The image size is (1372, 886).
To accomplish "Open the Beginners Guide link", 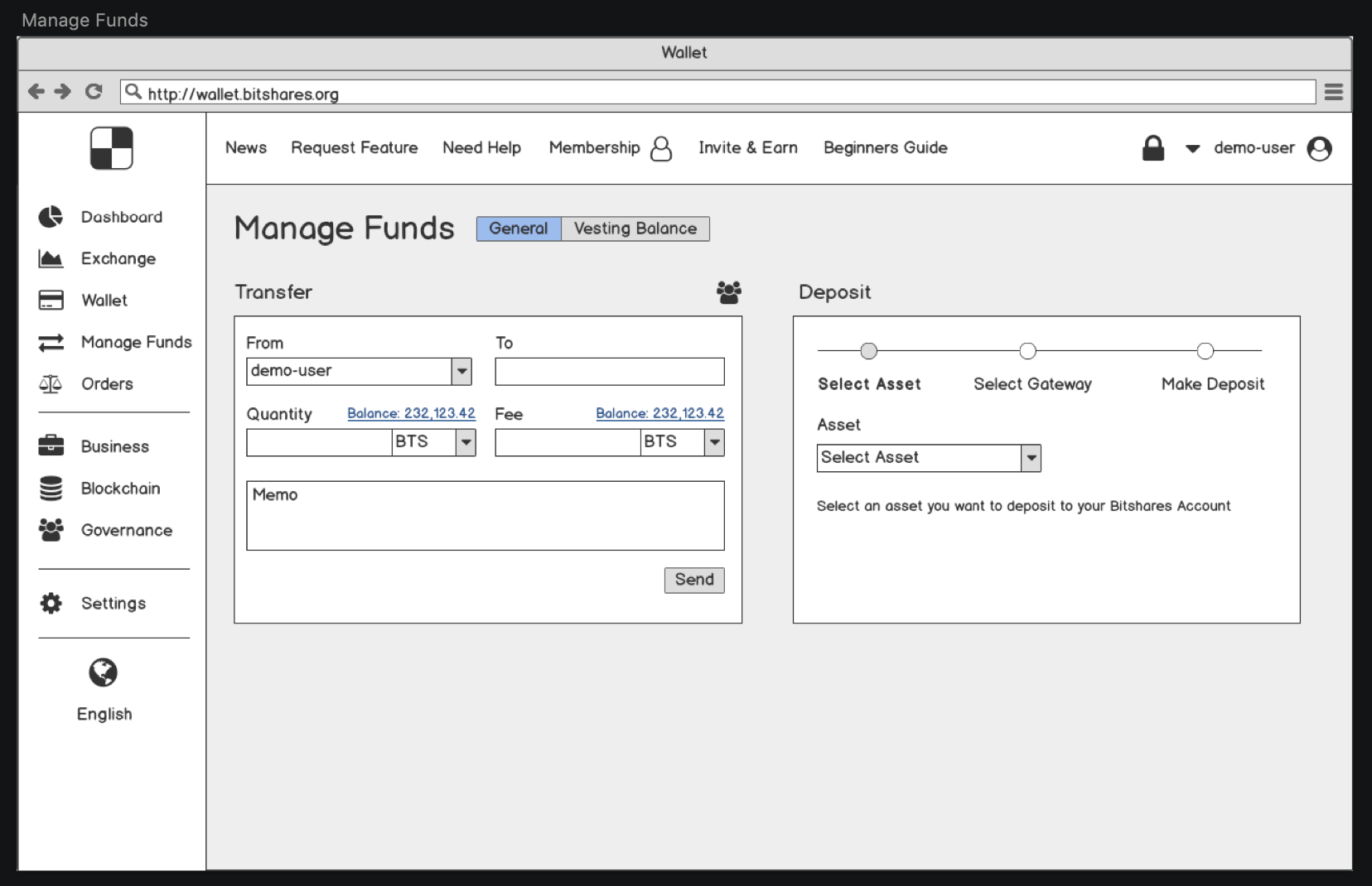I will pos(886,147).
